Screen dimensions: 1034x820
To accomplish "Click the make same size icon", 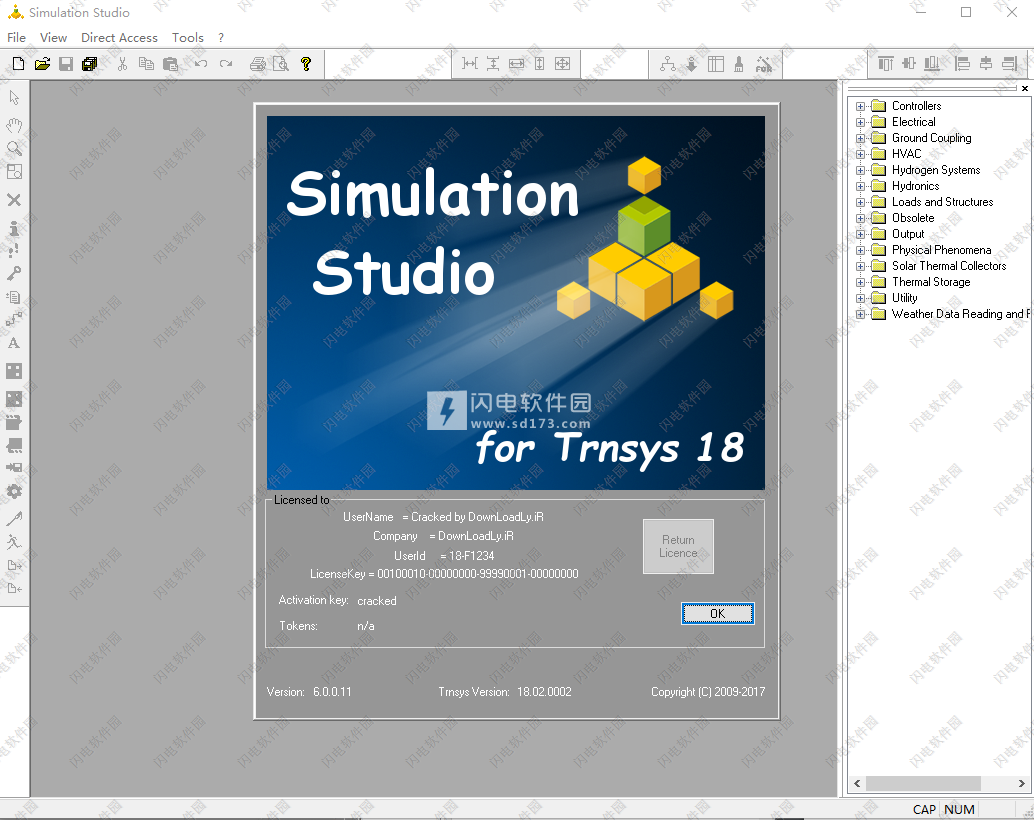I will [x=563, y=63].
